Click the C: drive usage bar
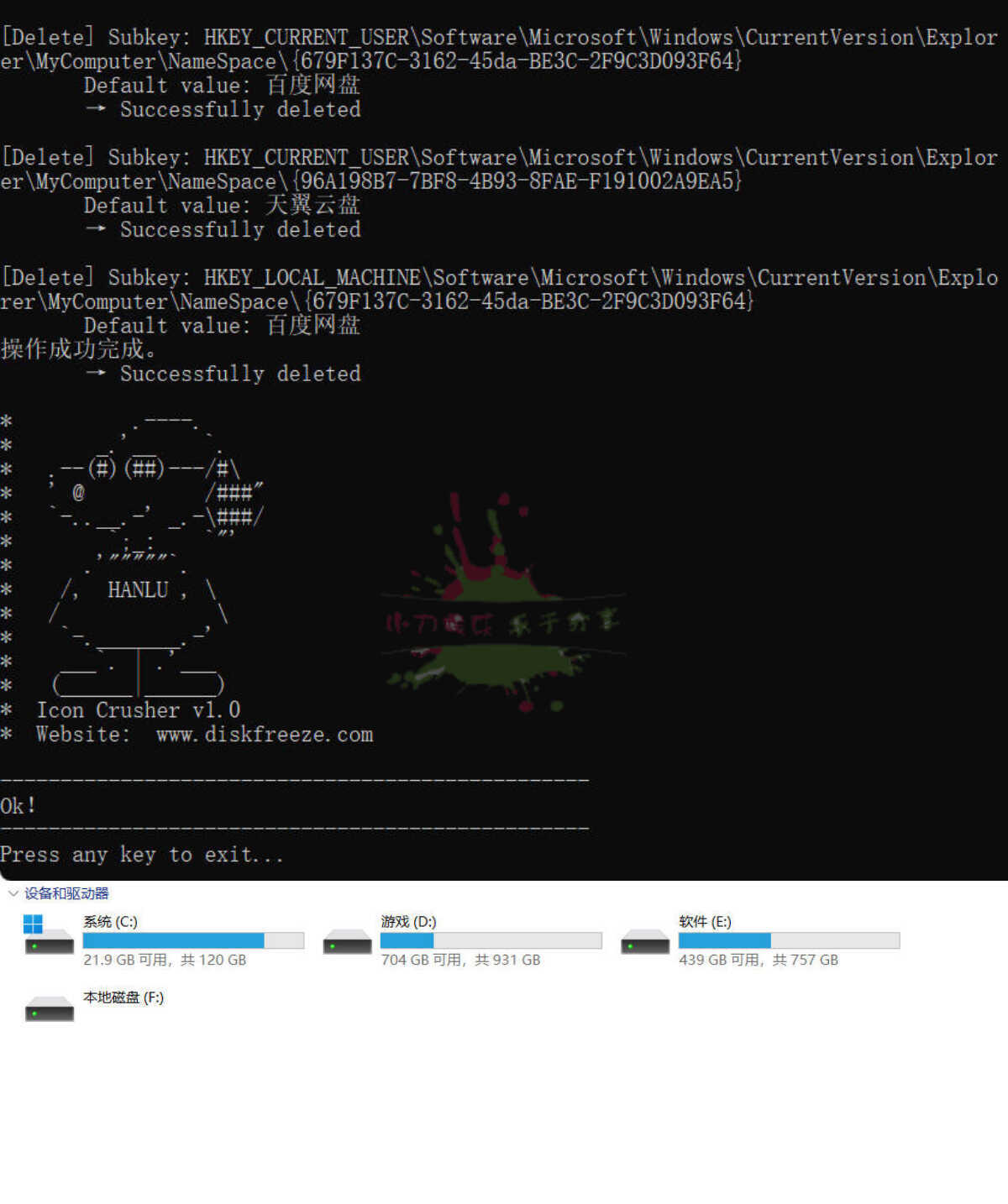The width and height of the screenshot is (1008, 1204). click(x=193, y=940)
